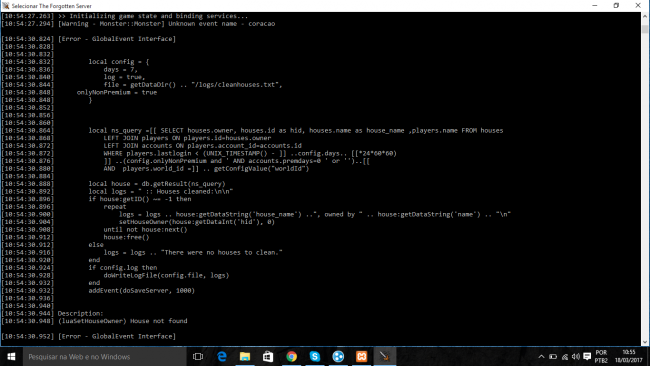Open The Forgotten Server window system menu icon

6,5
